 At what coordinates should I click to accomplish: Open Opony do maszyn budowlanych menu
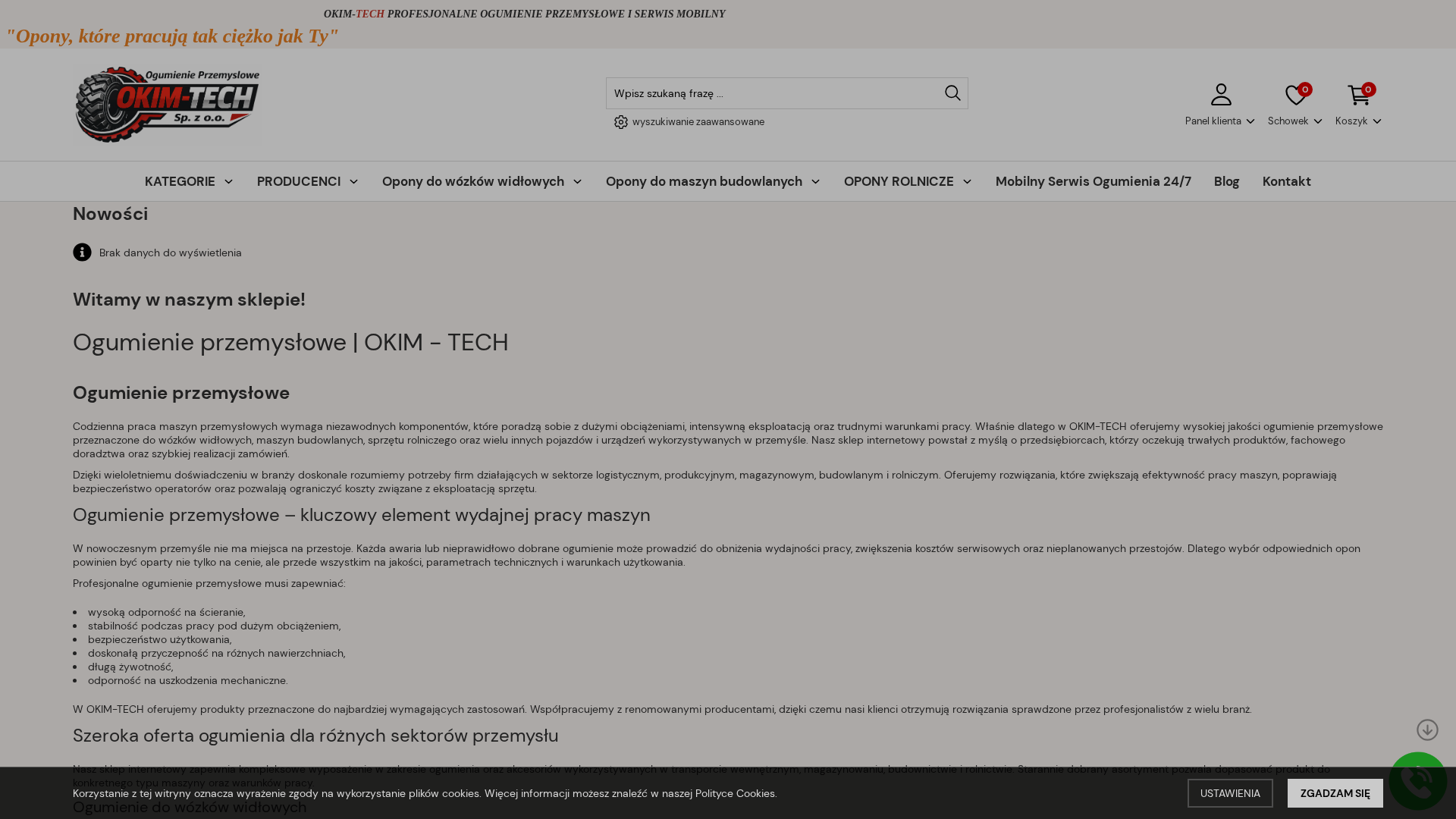point(713,181)
